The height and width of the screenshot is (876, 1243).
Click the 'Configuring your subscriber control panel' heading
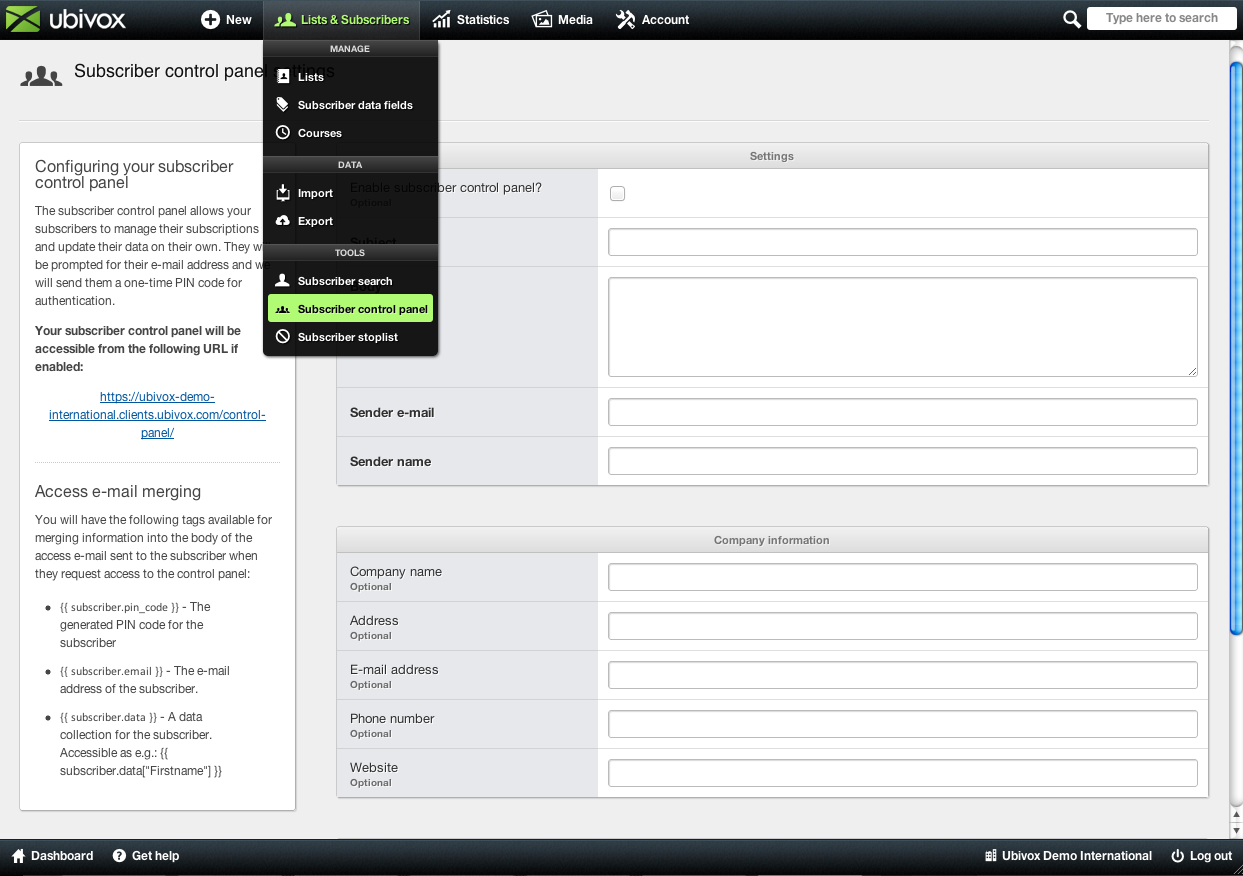[x=134, y=175]
